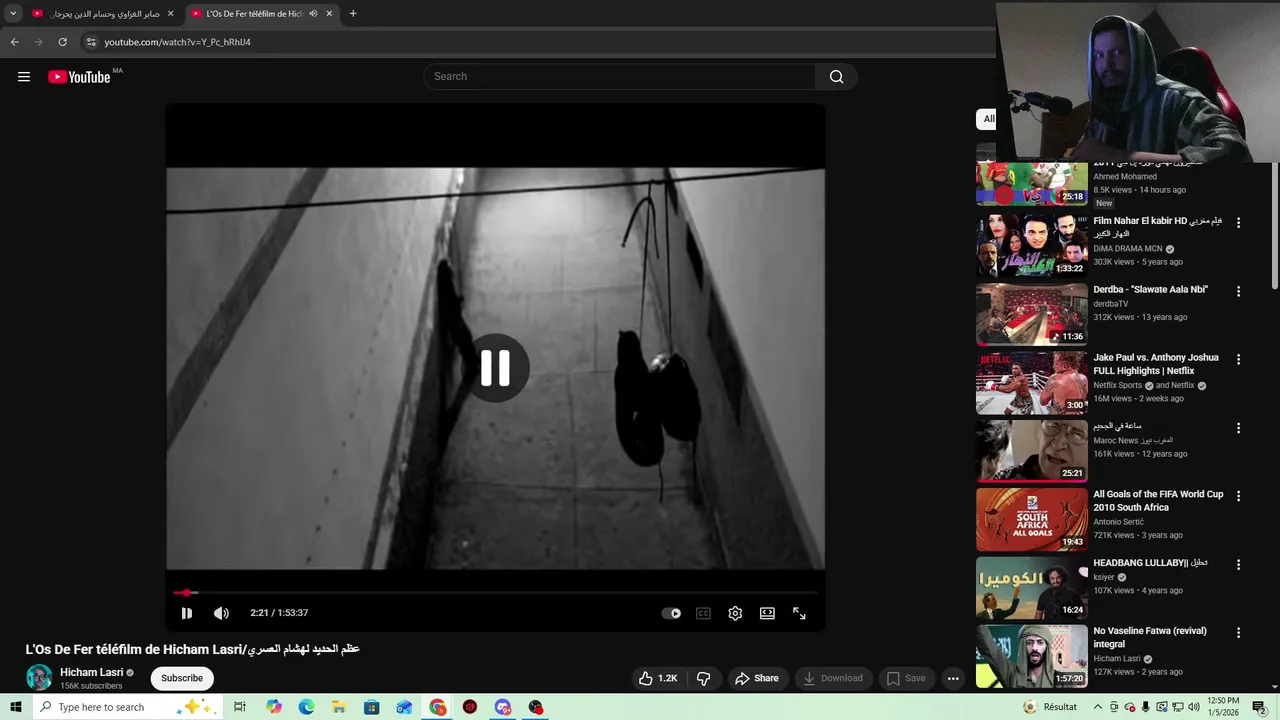Open All Goals of the FIFA World Cup title
Image resolution: width=1280 pixels, height=720 pixels.
click(1158, 500)
